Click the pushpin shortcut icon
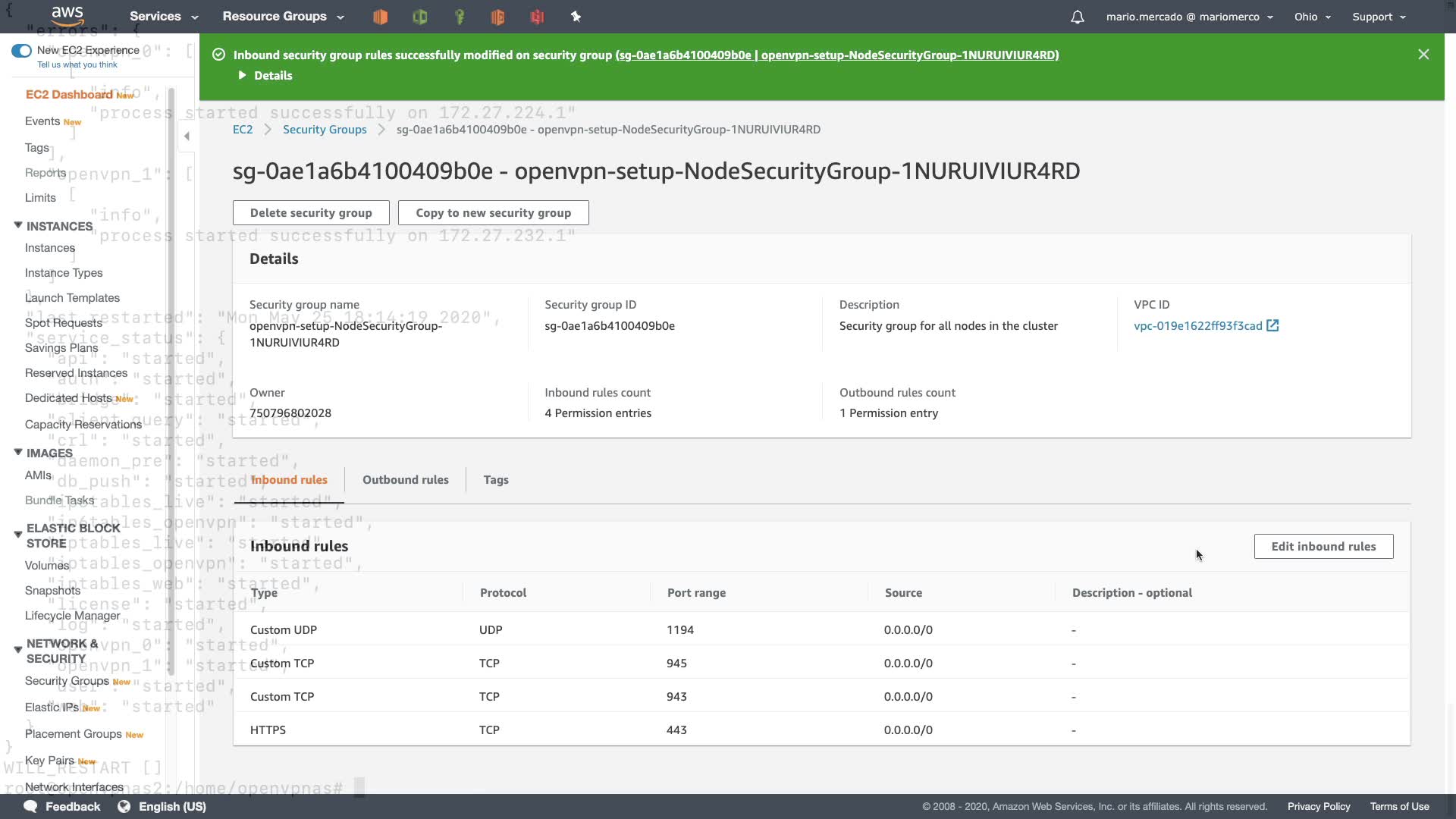Image resolution: width=1456 pixels, height=819 pixels. pyautogui.click(x=576, y=17)
